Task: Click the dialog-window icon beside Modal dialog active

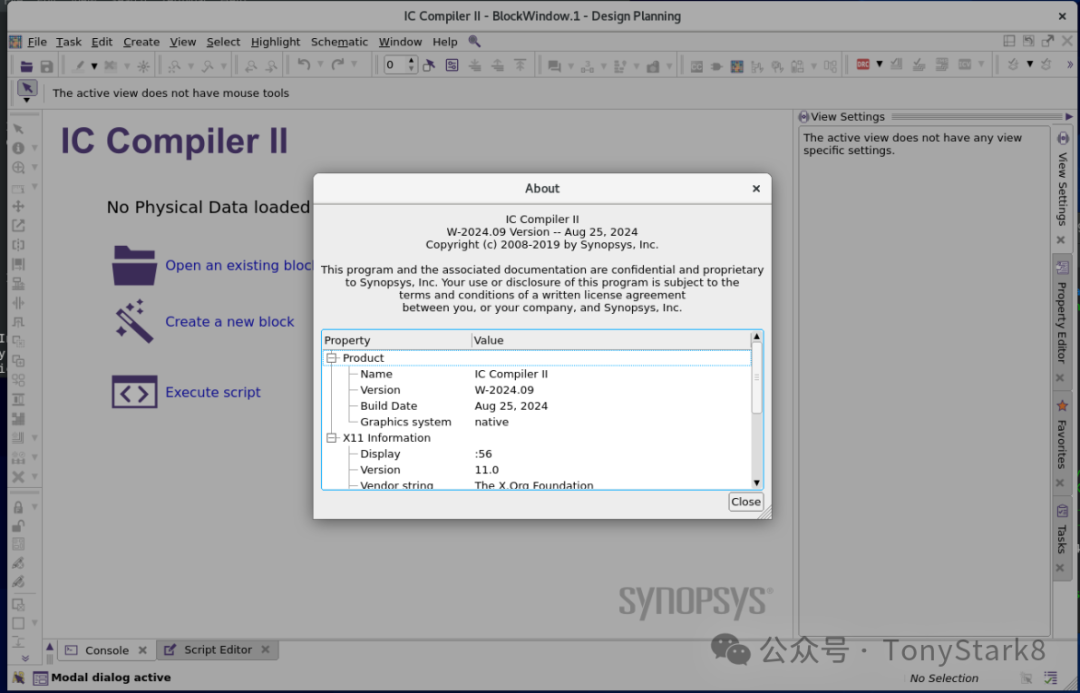Action: (x=41, y=678)
